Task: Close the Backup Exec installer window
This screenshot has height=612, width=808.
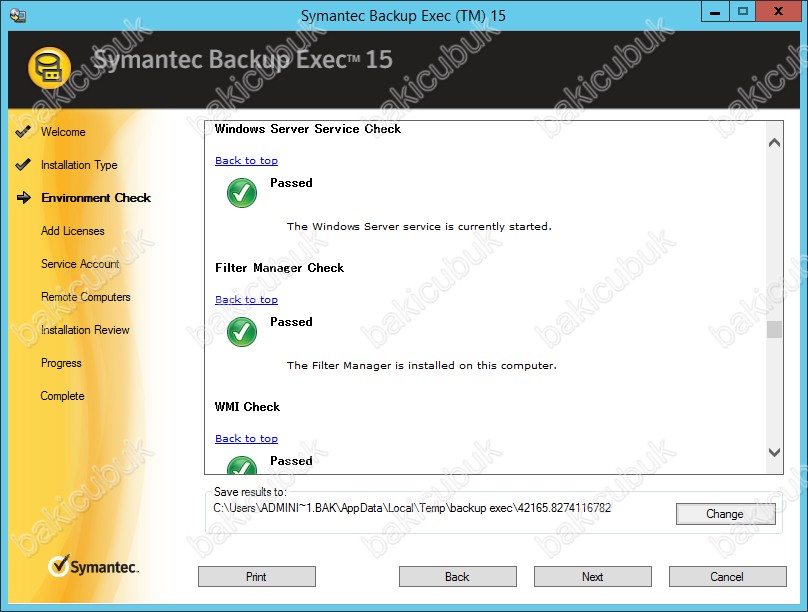Action: (x=779, y=11)
